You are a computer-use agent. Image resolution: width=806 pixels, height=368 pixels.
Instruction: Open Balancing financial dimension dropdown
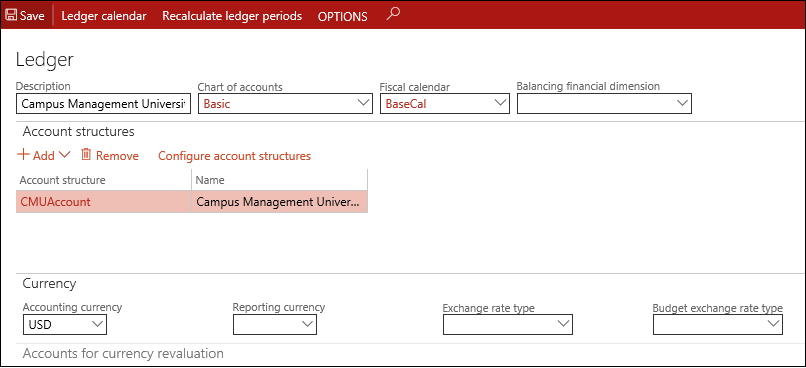pos(604,103)
